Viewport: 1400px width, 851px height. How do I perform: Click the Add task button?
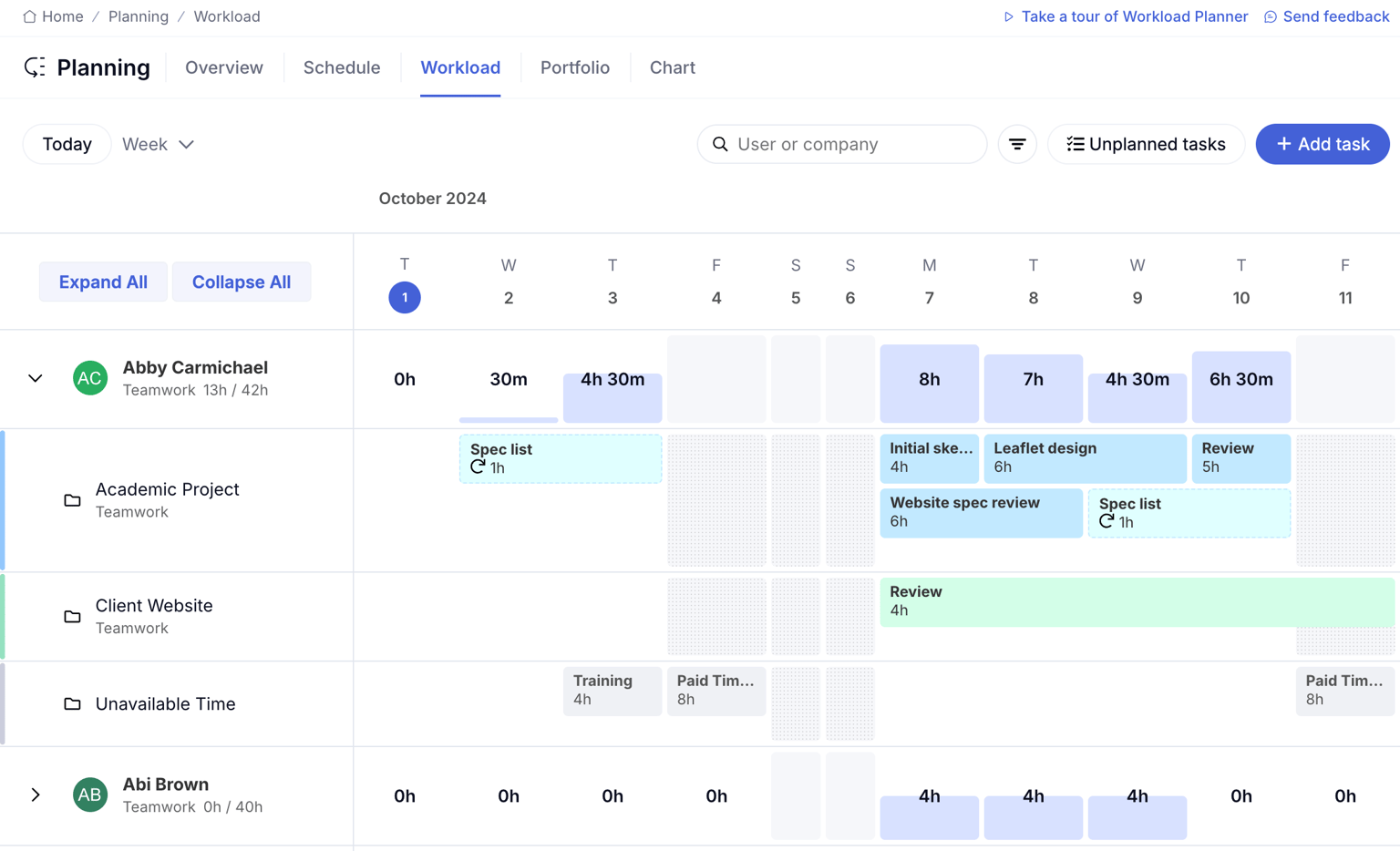tap(1322, 144)
